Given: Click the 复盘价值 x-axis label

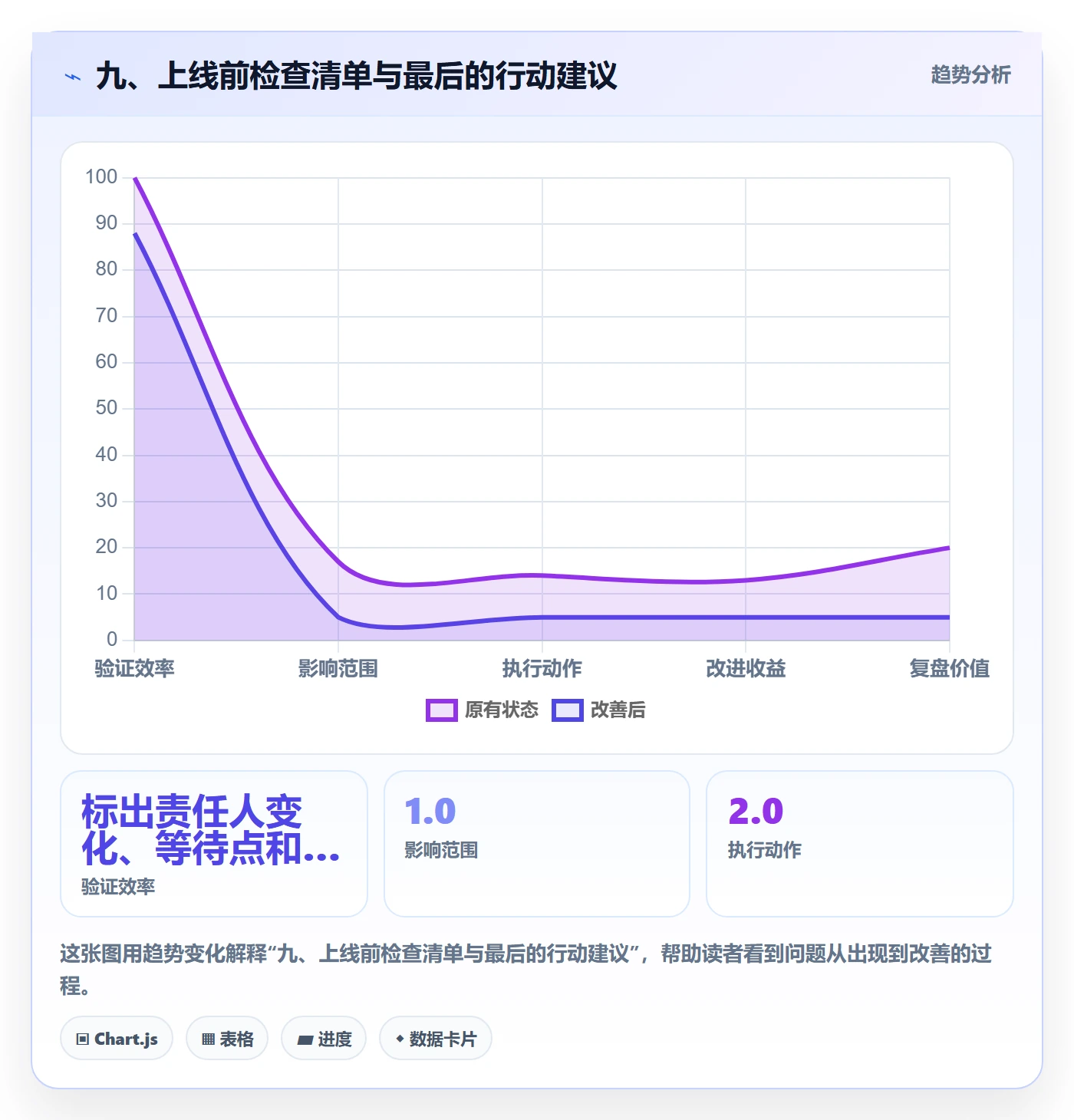Looking at the screenshot, I should [950, 669].
